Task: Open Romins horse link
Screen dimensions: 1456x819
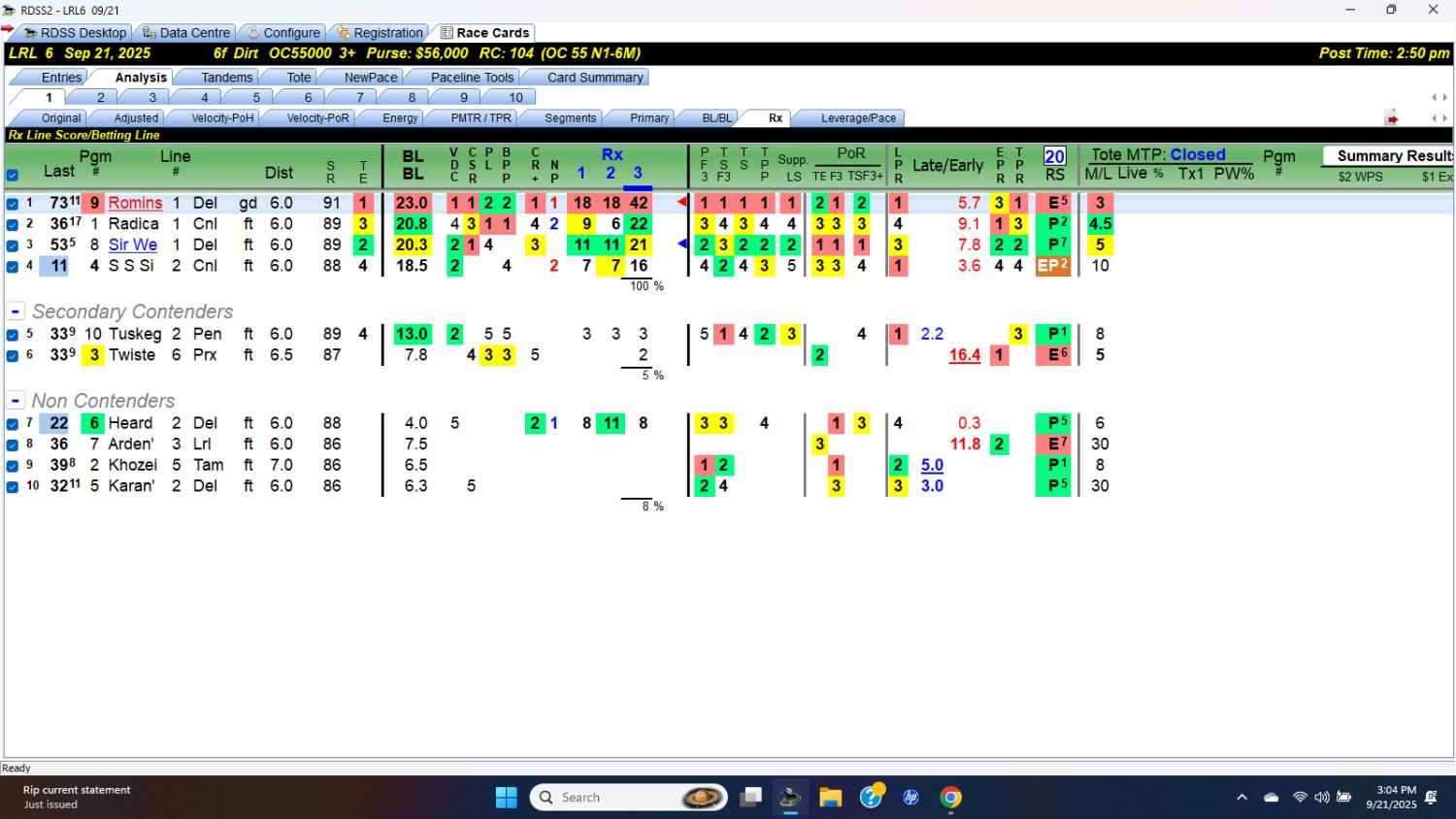Action: click(135, 203)
